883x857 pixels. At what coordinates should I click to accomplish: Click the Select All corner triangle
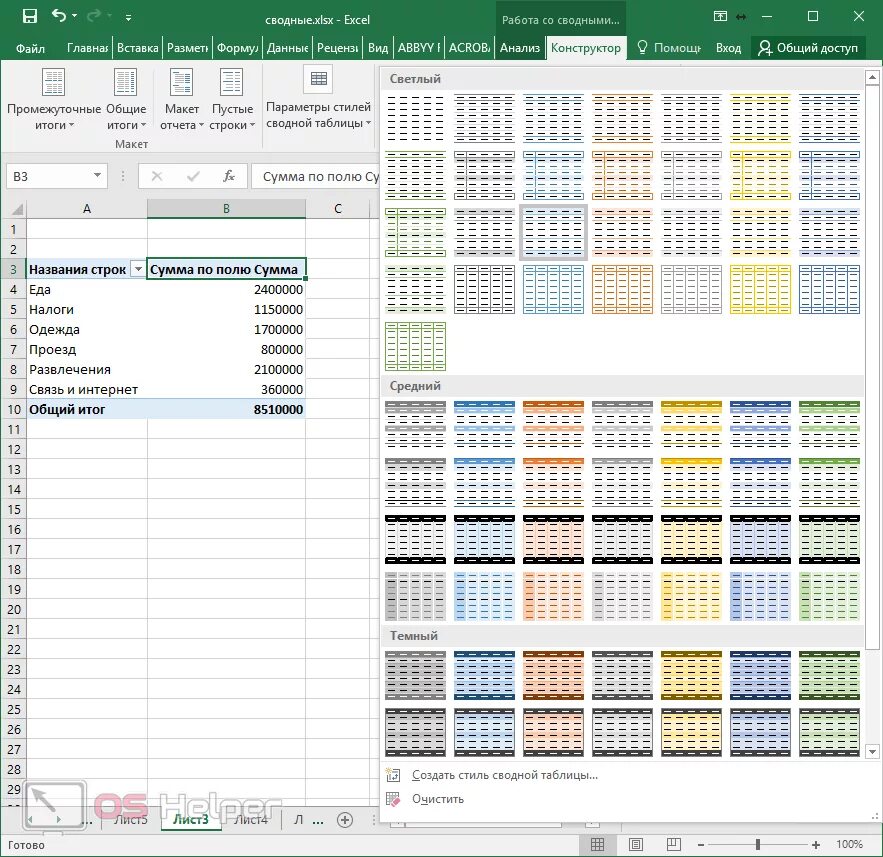(x=17, y=209)
